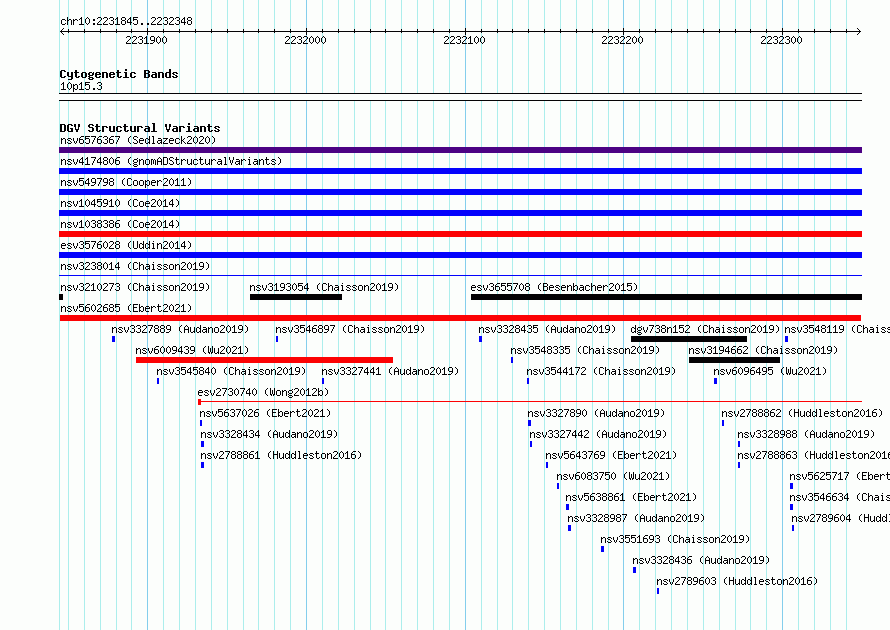Click nsv5638861 (Ebert2021) label
This screenshot has width=890, height=630.
pos(631,497)
